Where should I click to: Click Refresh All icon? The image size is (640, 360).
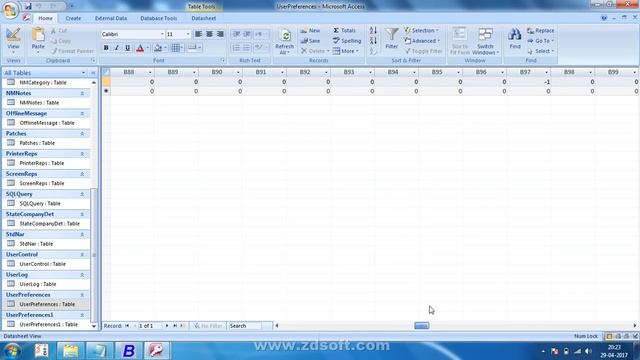(284, 41)
